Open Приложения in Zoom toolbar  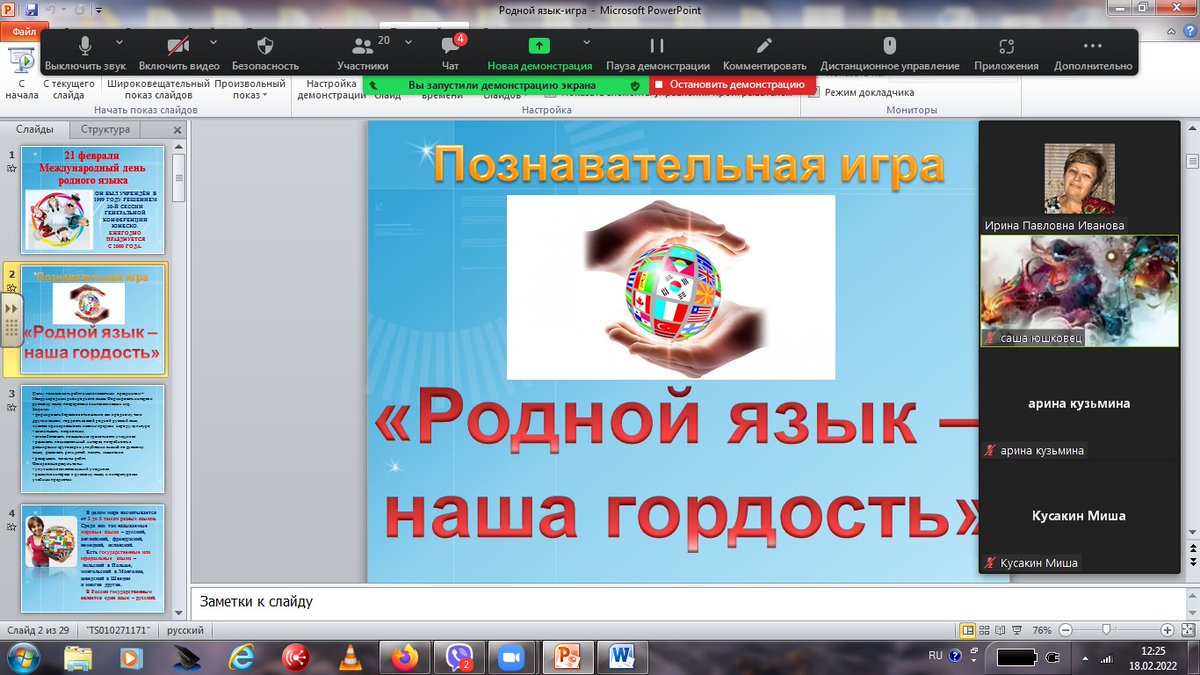1006,54
